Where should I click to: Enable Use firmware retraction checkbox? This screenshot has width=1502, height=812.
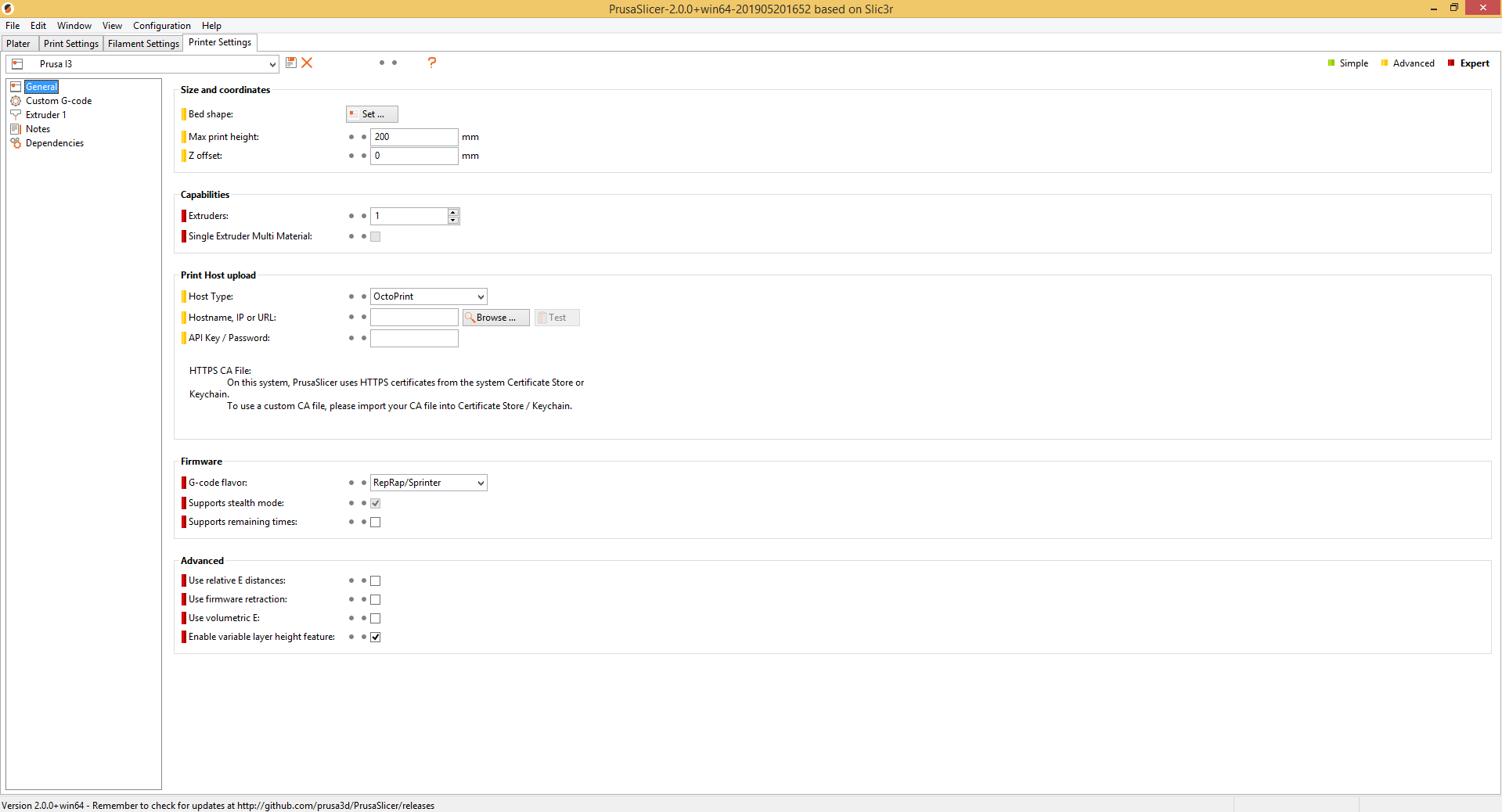tap(376, 599)
